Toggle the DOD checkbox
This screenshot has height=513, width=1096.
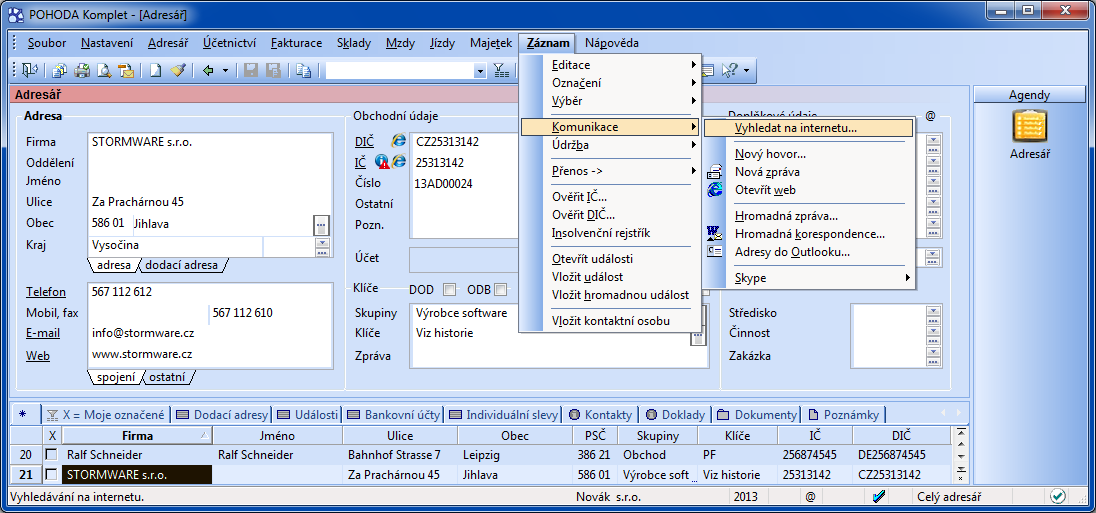click(x=450, y=289)
